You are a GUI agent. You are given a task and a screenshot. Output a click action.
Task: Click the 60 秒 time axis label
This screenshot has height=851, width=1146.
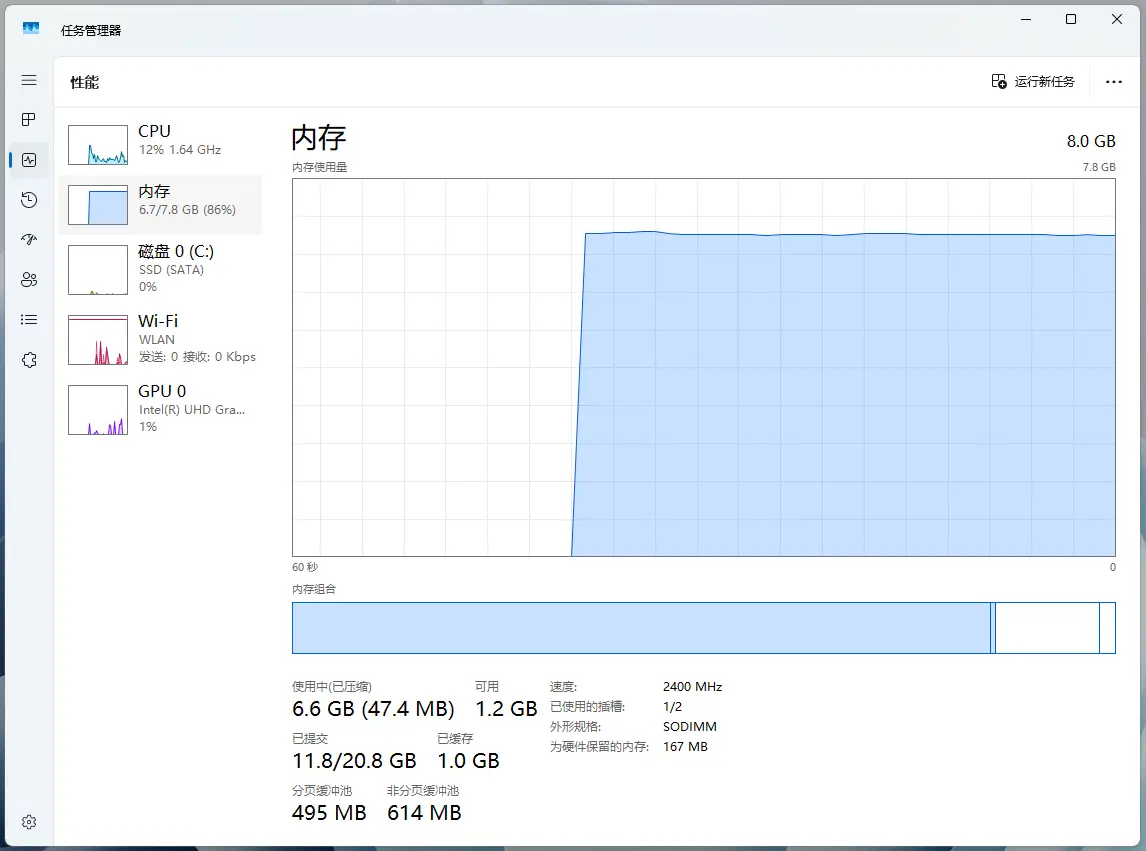click(305, 567)
